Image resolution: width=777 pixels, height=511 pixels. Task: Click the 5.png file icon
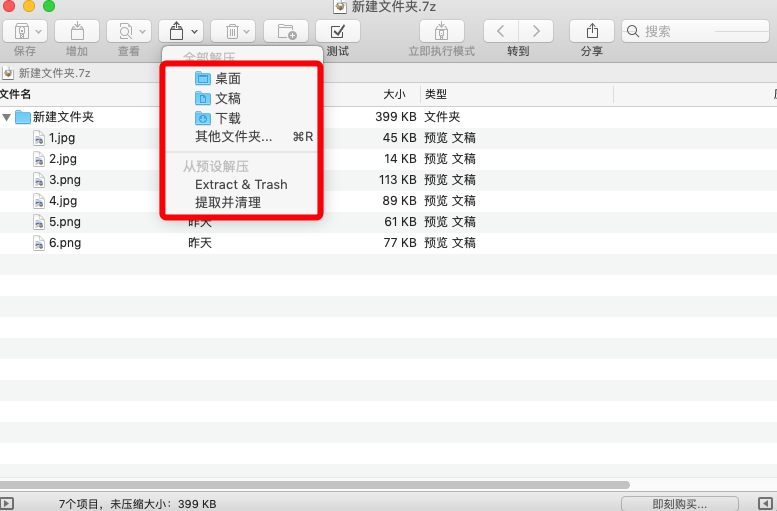tap(39, 222)
